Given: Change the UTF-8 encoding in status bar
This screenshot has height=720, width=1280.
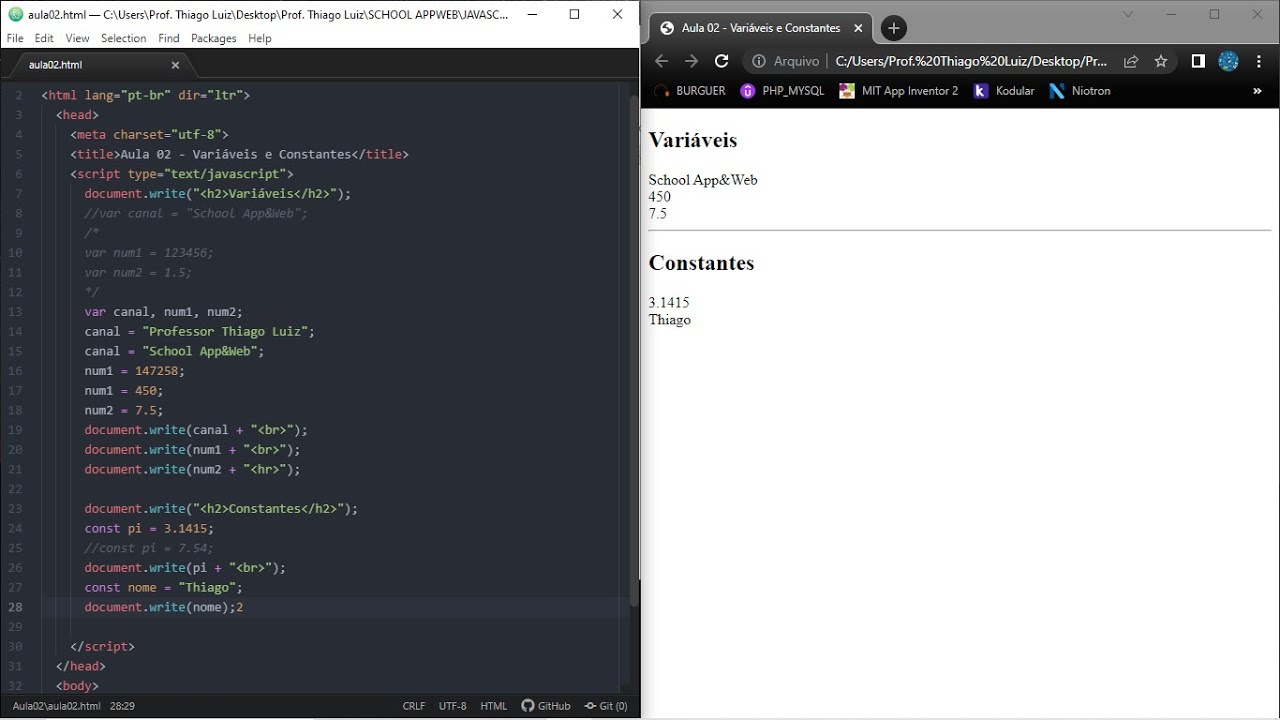Looking at the screenshot, I should tap(453, 706).
